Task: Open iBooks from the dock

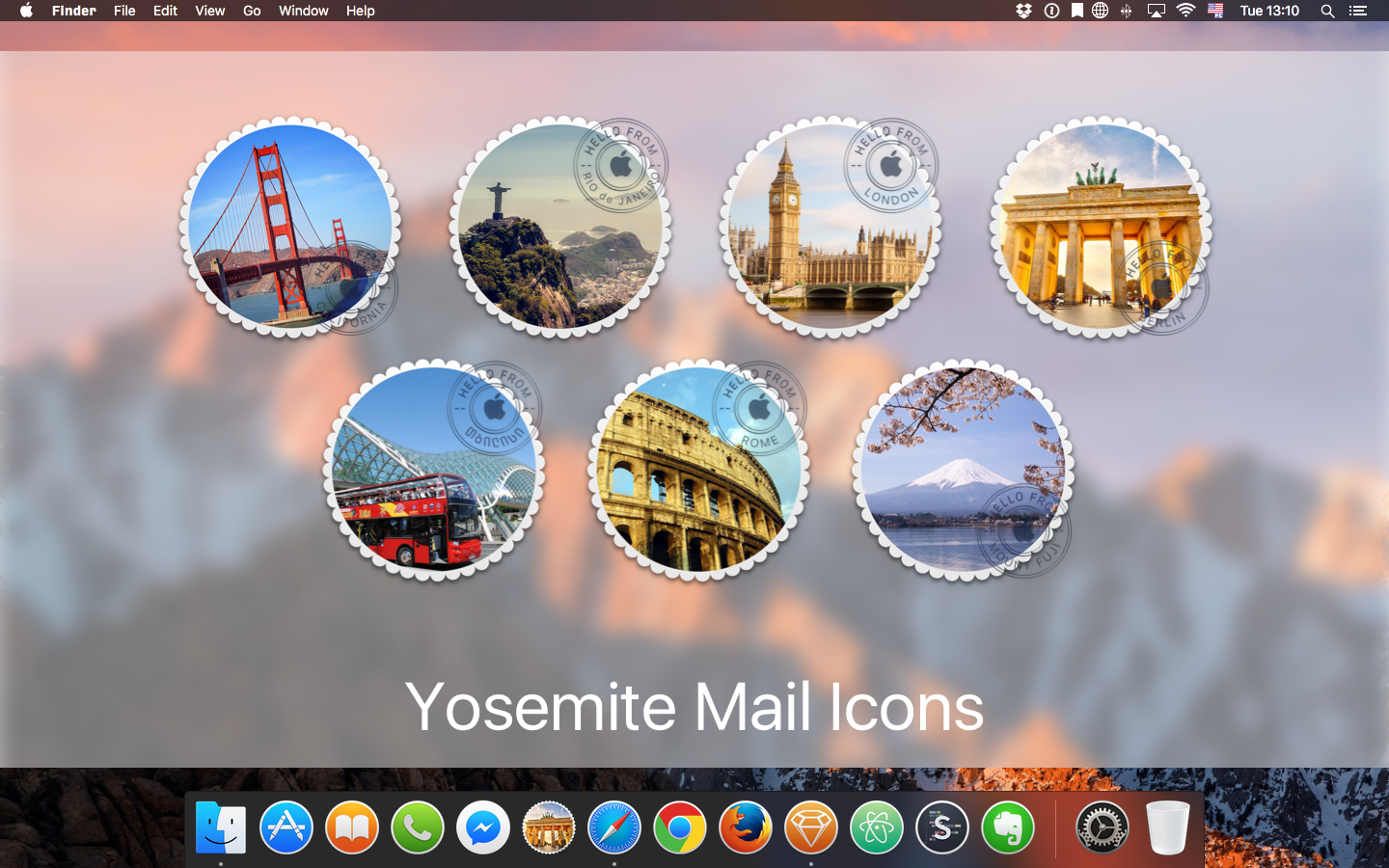Action: click(x=352, y=827)
